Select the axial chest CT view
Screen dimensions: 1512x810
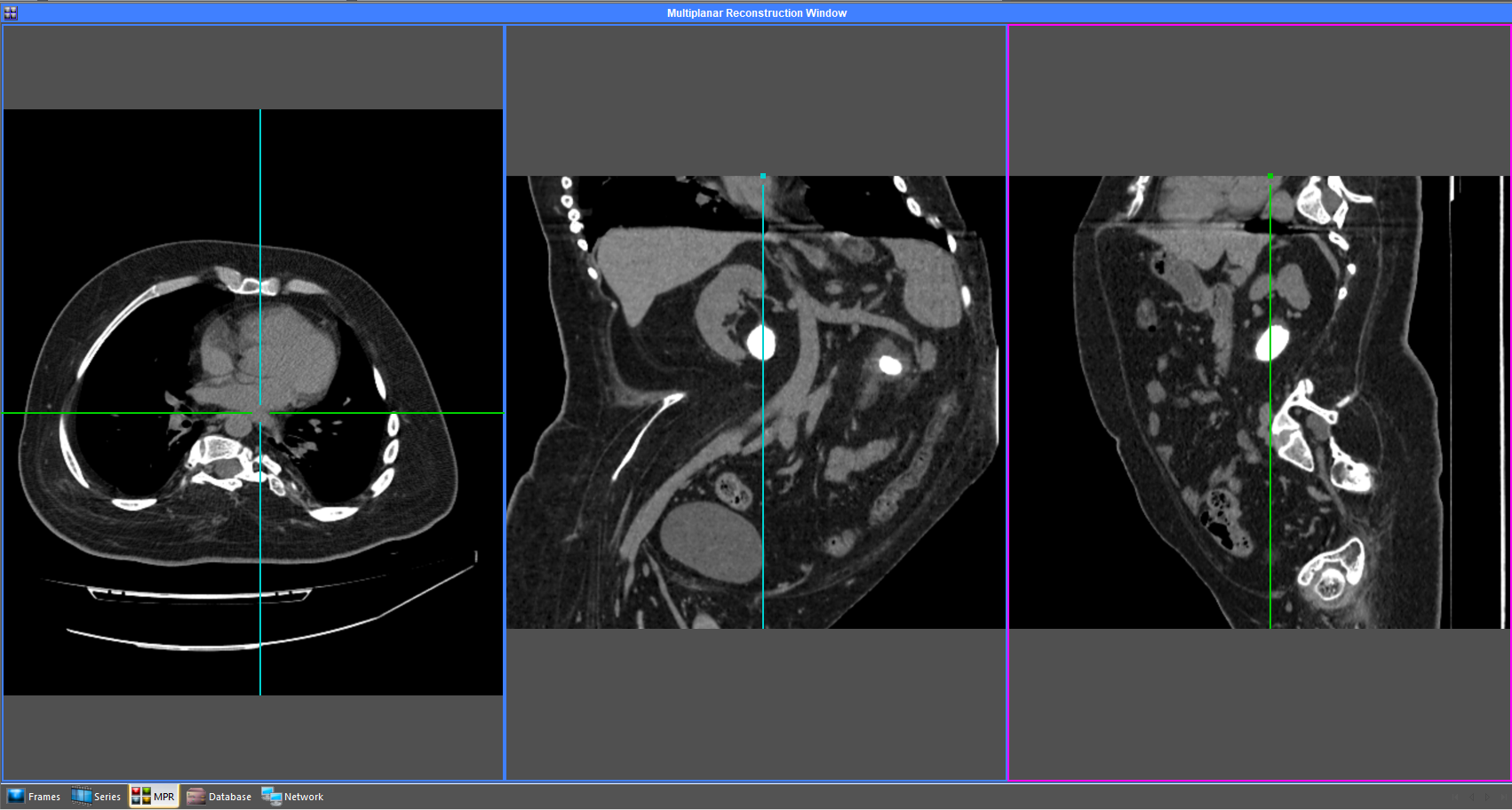pos(253,402)
